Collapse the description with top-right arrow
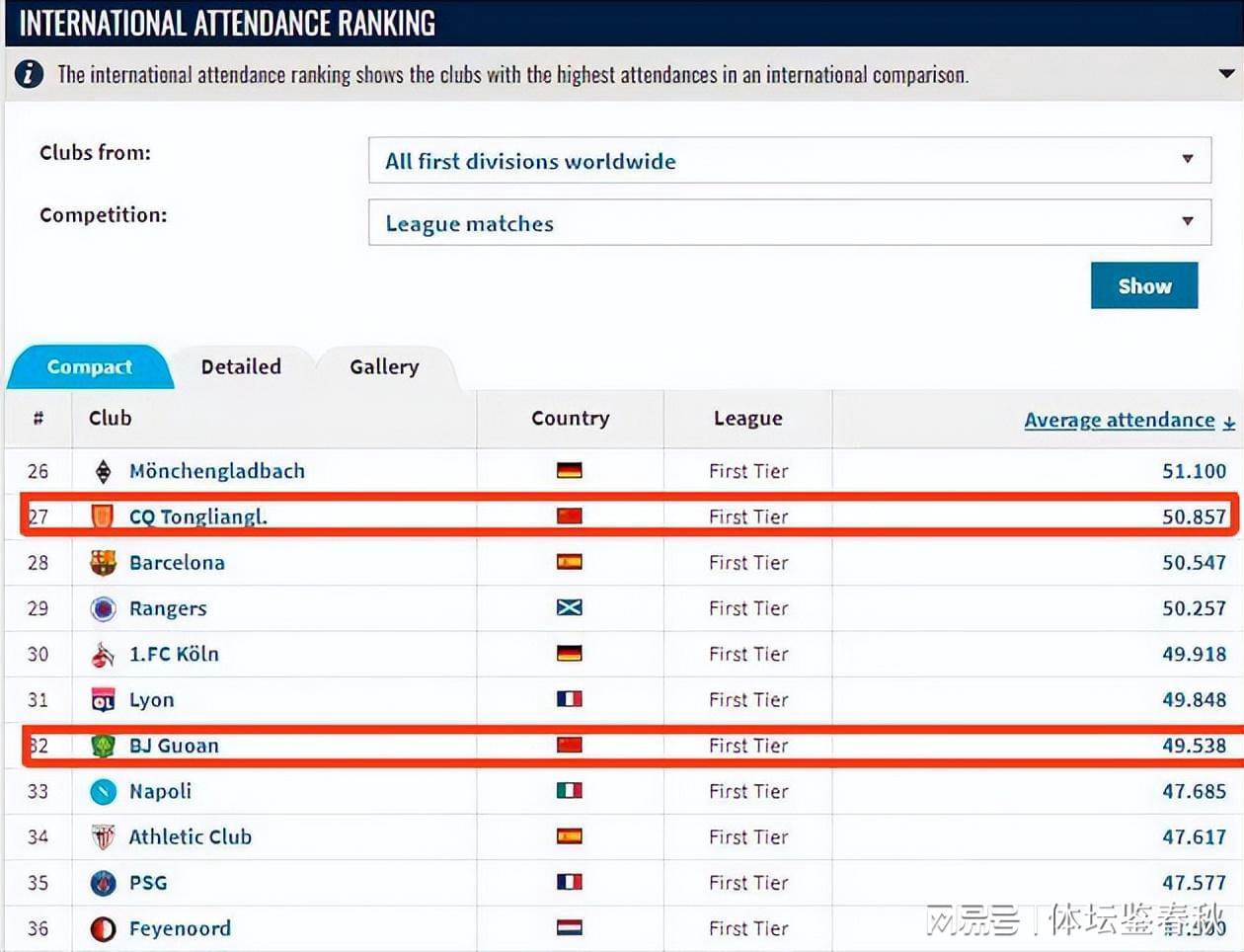Screen dimensions: 1244x952 point(1226,73)
